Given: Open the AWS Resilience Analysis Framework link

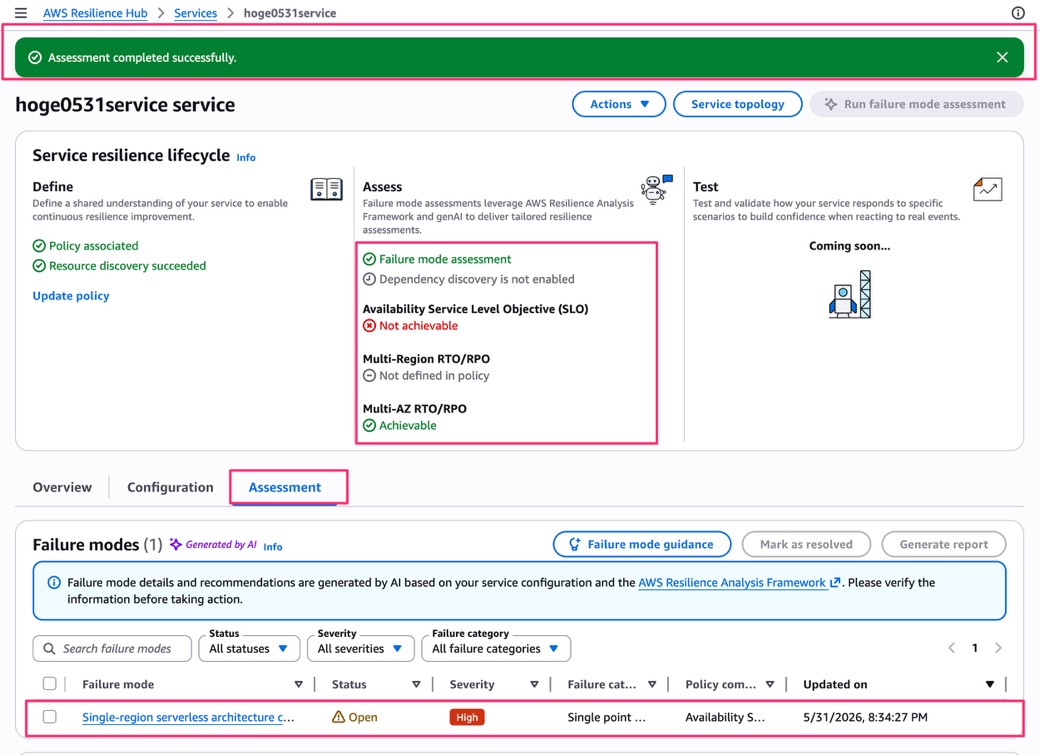Looking at the screenshot, I should (732, 582).
